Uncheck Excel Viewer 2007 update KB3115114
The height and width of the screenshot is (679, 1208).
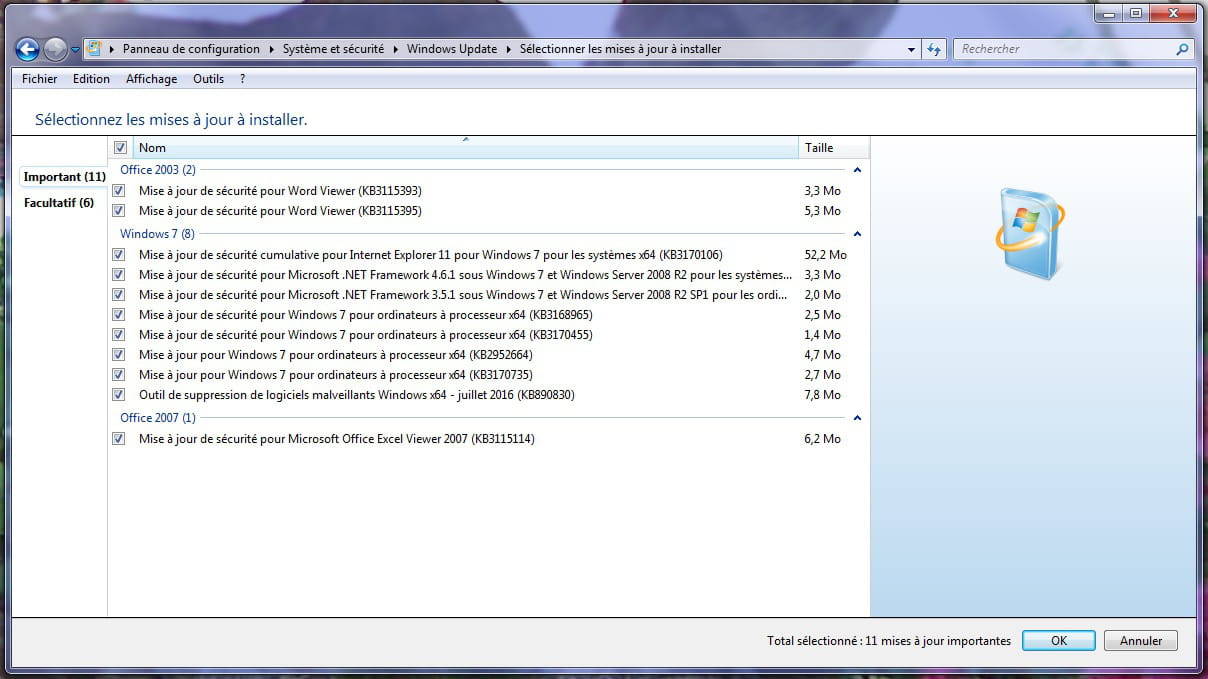[120, 439]
